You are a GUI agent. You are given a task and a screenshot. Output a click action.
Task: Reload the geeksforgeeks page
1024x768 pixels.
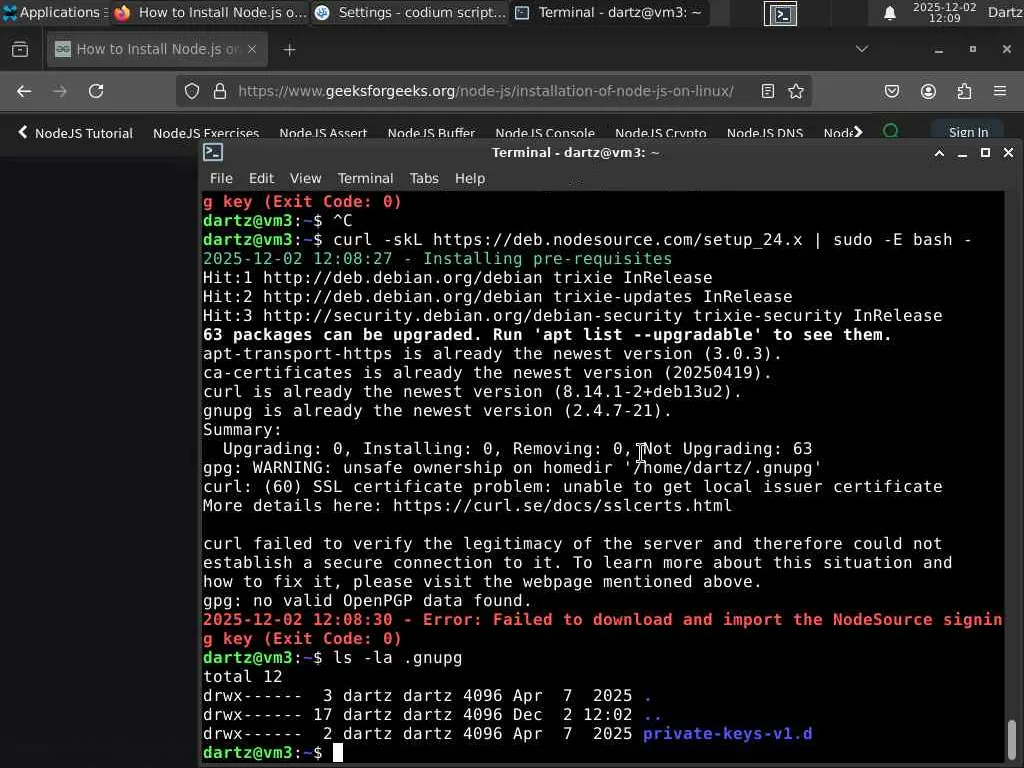click(96, 91)
